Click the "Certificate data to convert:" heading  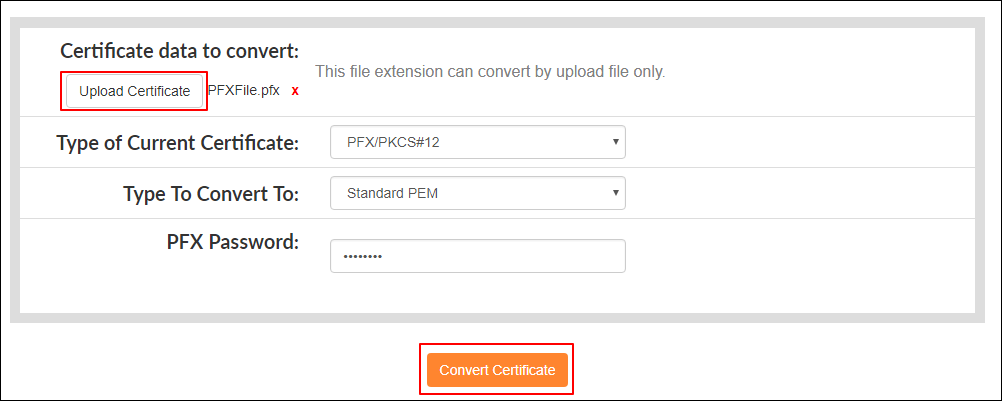(x=179, y=51)
